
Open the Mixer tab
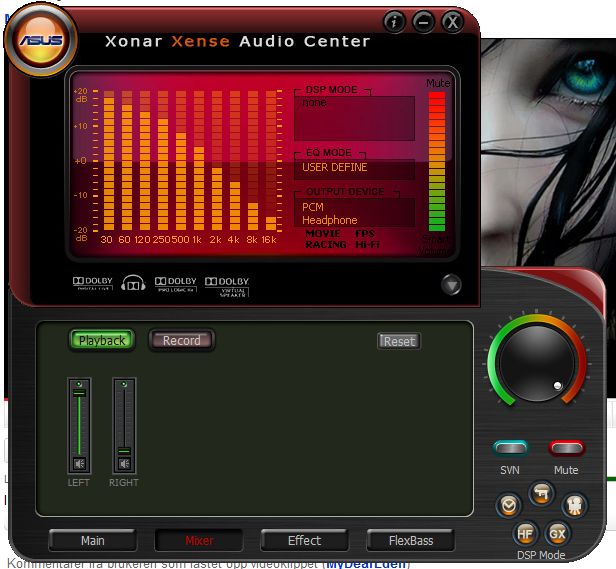[199, 541]
